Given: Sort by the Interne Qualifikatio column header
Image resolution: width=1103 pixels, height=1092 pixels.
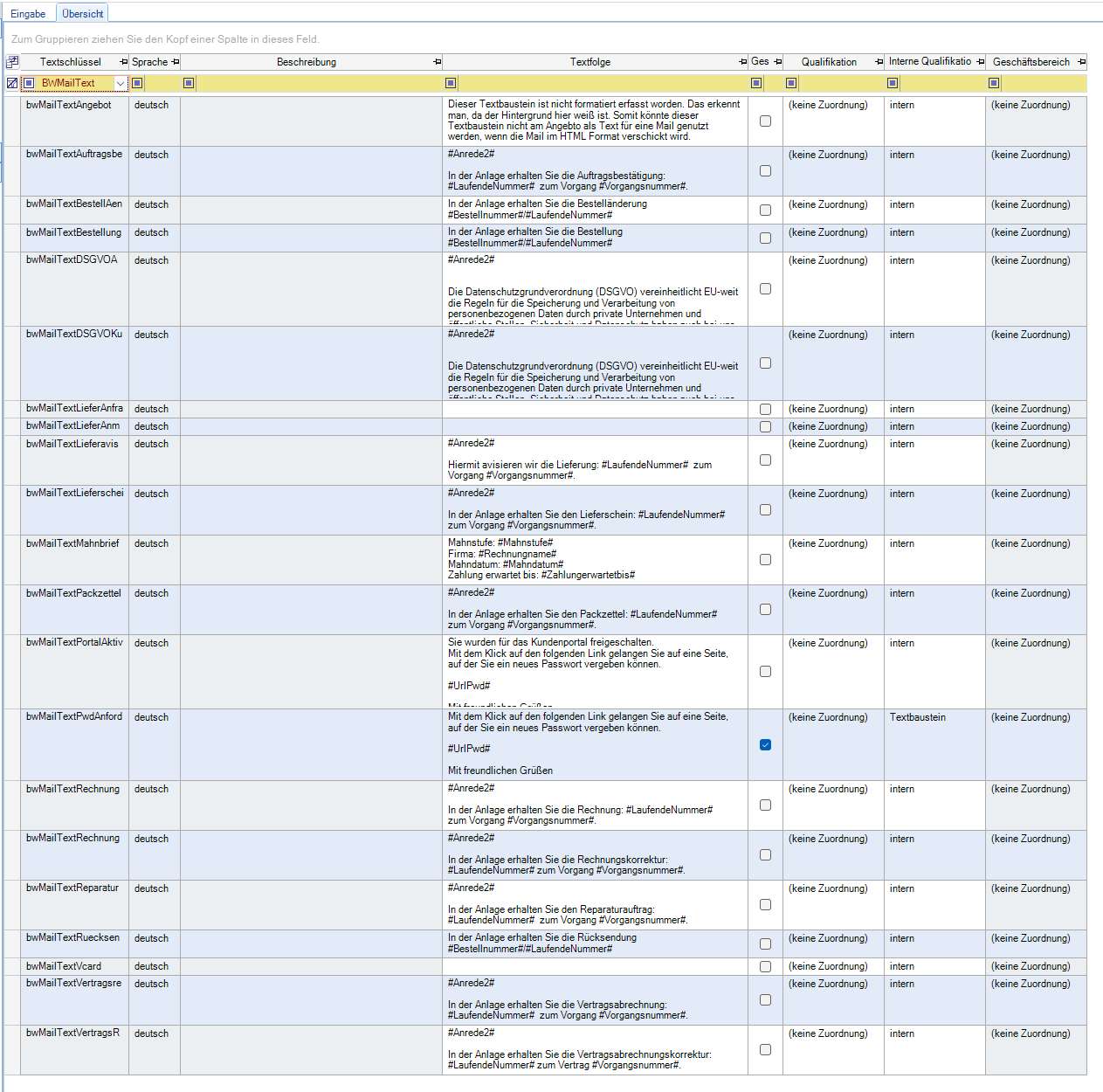Looking at the screenshot, I should 930,62.
